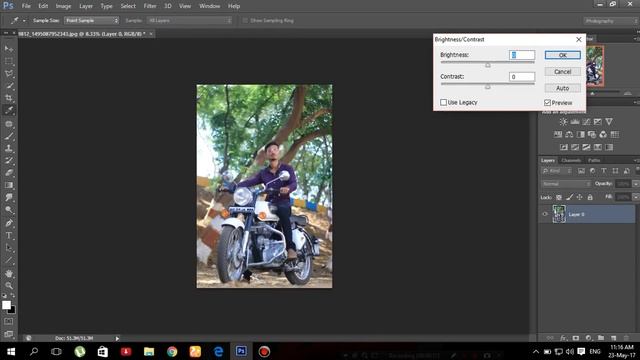Click Cancel in Brightness/Contrast dialog
This screenshot has height=360, width=640.
[x=562, y=71]
